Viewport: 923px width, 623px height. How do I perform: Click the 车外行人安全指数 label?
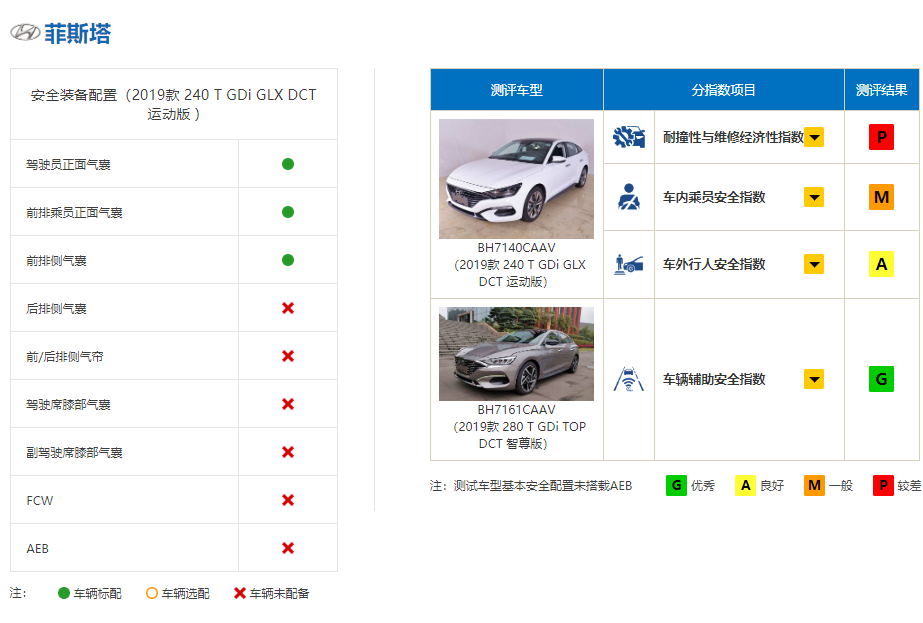point(714,264)
